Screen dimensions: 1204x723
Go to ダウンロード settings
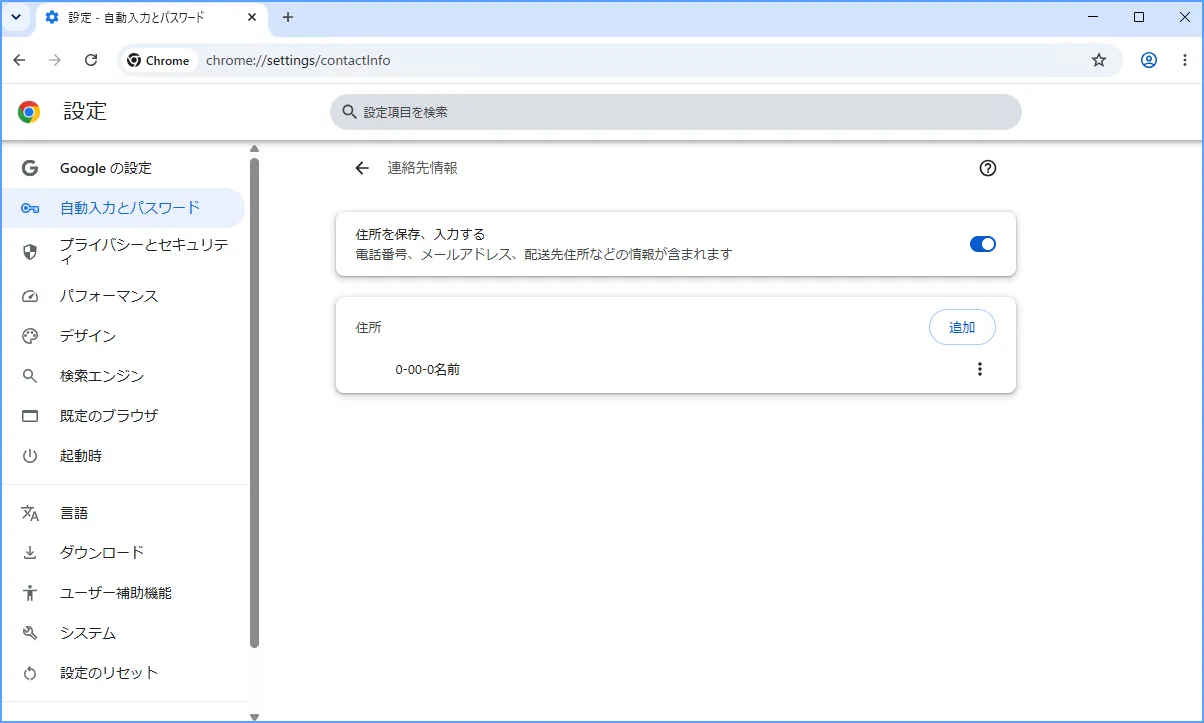pyautogui.click(x=123, y=553)
